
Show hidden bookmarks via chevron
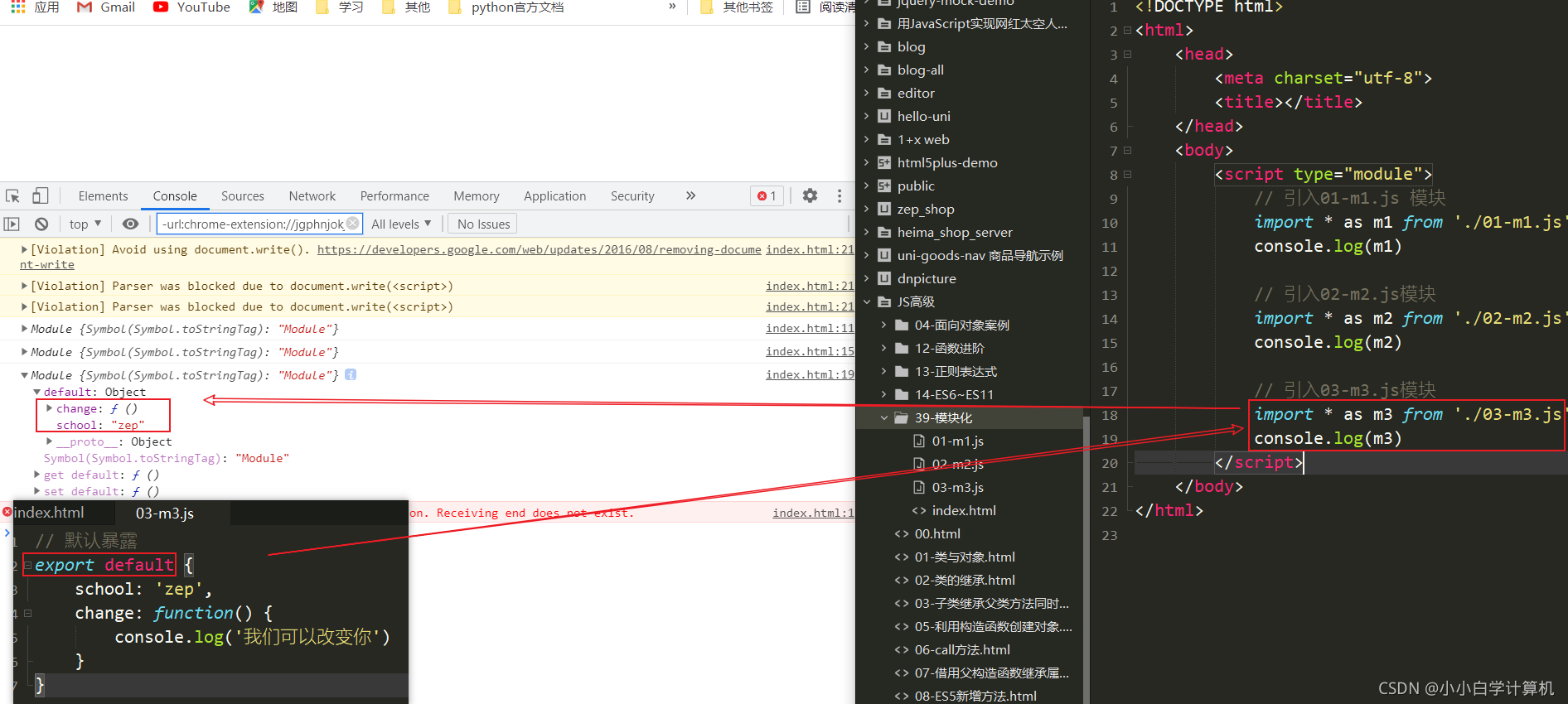pyautogui.click(x=672, y=7)
